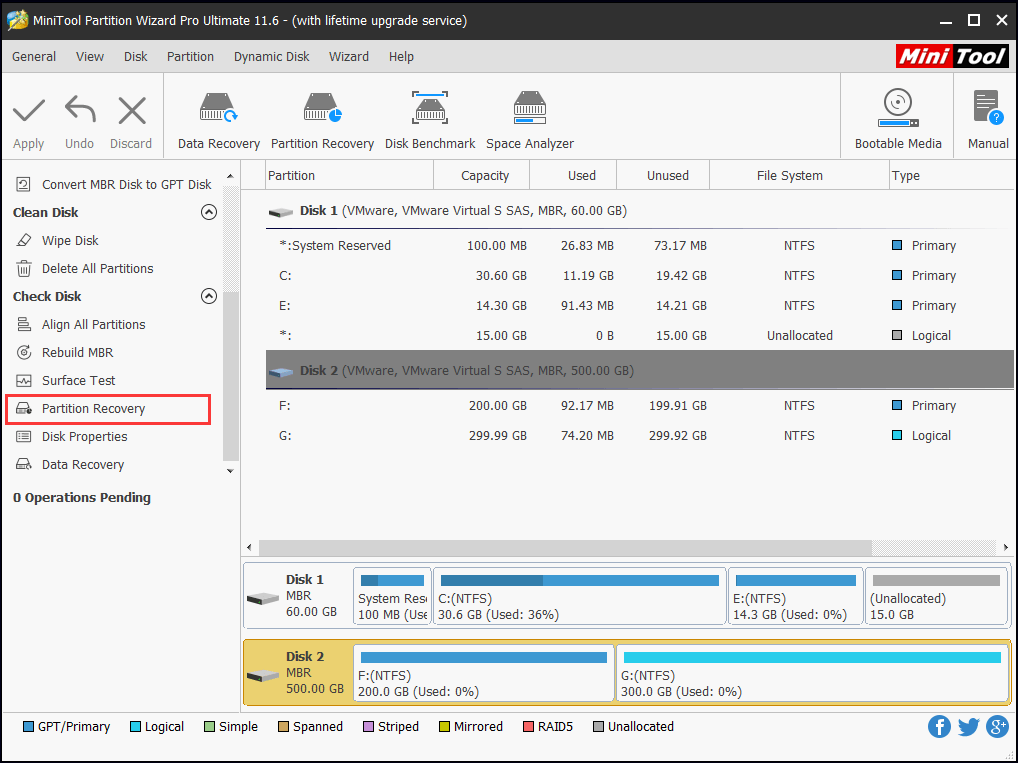This screenshot has width=1018, height=763.
Task: Open Partition Recovery in the top toolbar
Action: pyautogui.click(x=322, y=121)
